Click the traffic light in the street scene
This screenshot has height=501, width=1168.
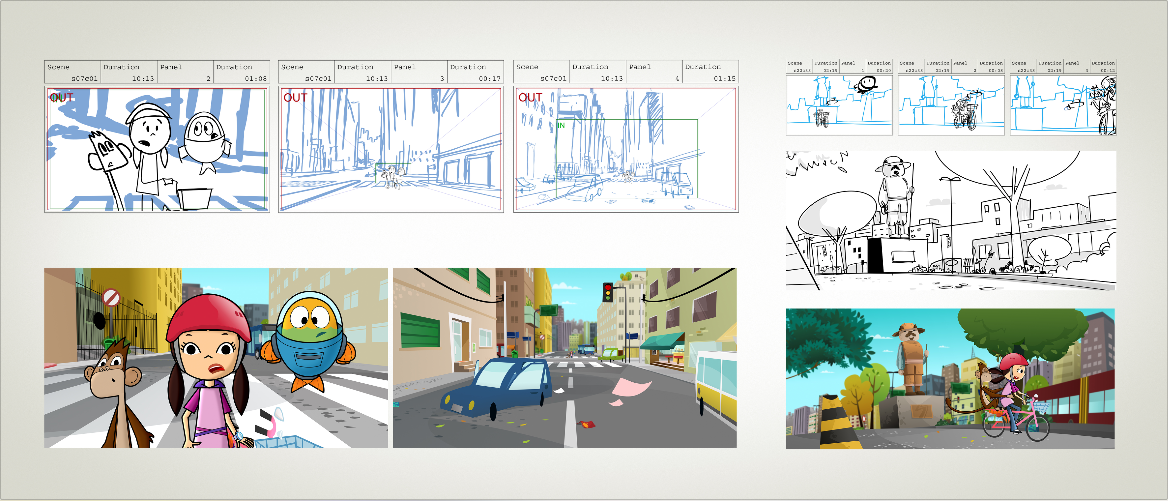(x=607, y=291)
